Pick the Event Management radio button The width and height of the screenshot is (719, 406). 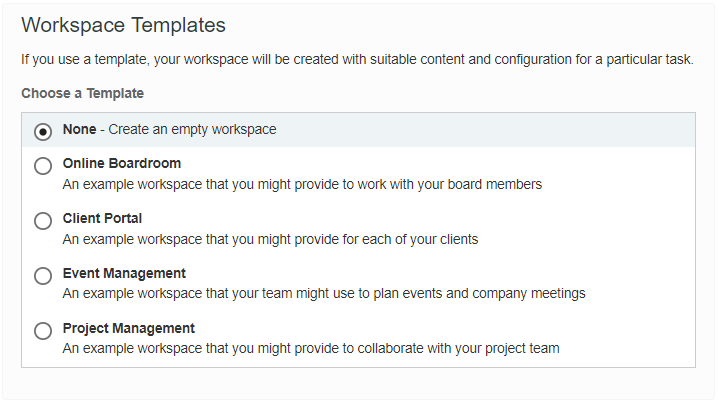[43, 276]
